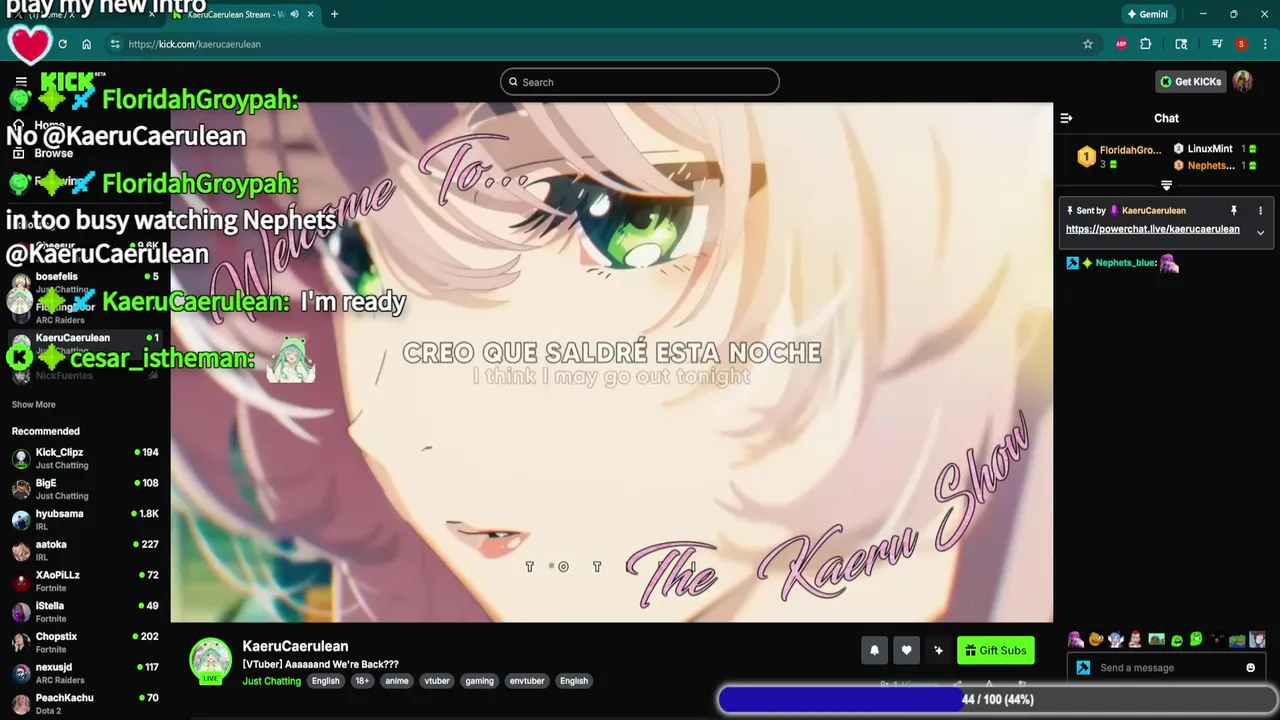The width and height of the screenshot is (1280, 720).
Task: Open BigE recommended channel
Action: coord(85,489)
